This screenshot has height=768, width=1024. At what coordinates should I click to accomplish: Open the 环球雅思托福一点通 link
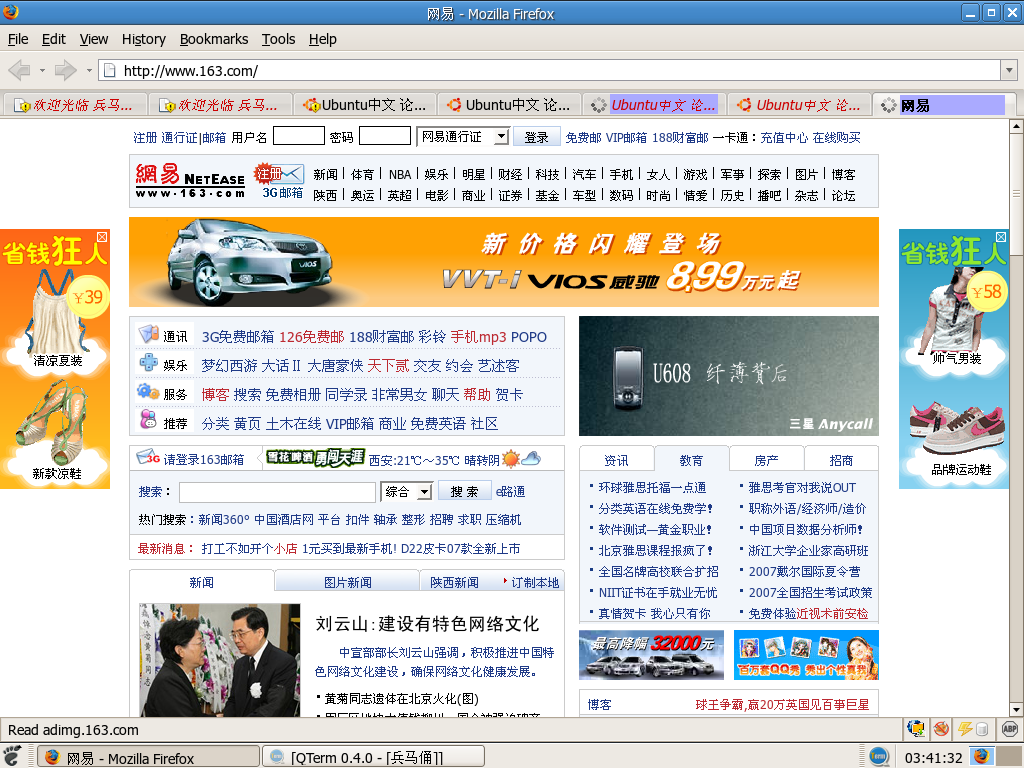(652, 488)
